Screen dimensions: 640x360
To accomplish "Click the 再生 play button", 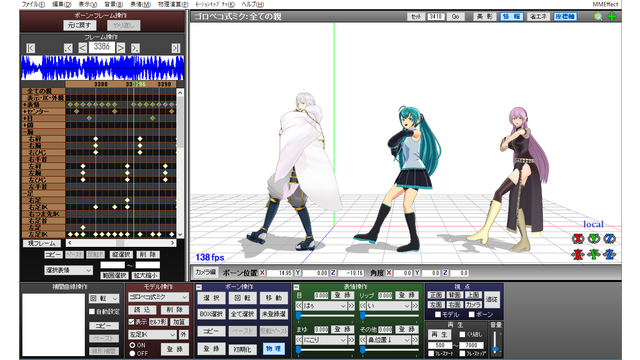I will [439, 334].
